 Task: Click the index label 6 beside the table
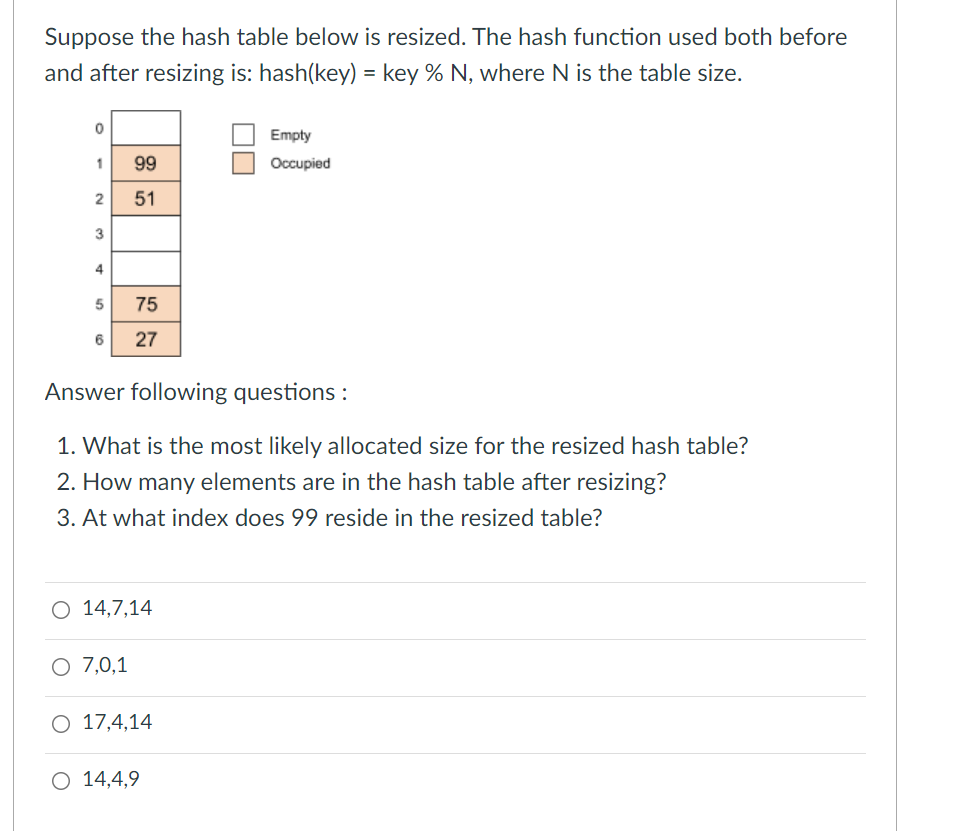click(x=98, y=337)
